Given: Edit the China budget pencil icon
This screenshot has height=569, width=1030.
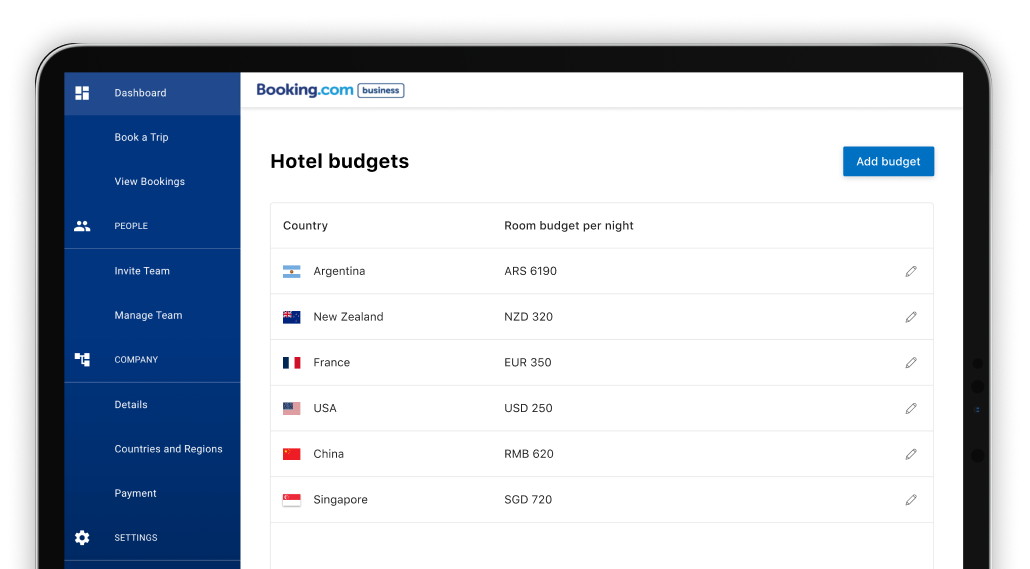Looking at the screenshot, I should (910, 454).
